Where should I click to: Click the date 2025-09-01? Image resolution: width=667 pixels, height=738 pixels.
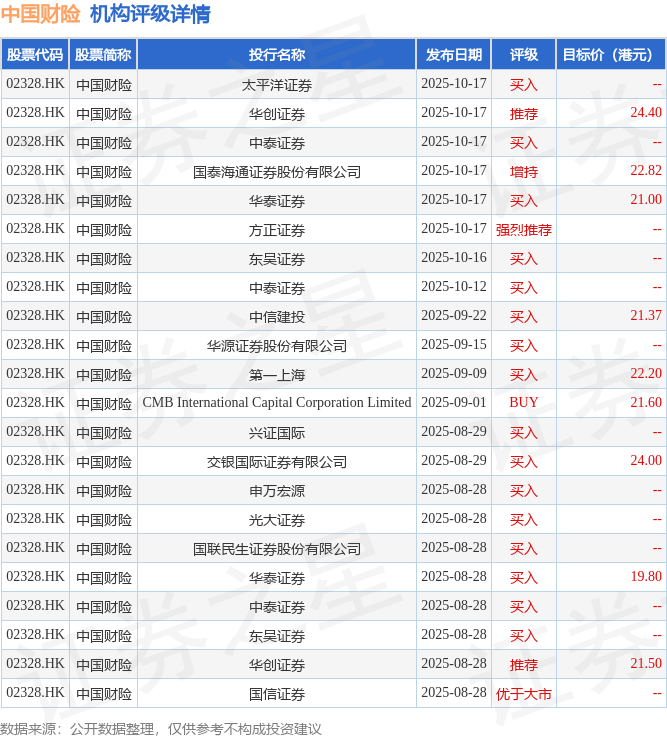pos(454,402)
